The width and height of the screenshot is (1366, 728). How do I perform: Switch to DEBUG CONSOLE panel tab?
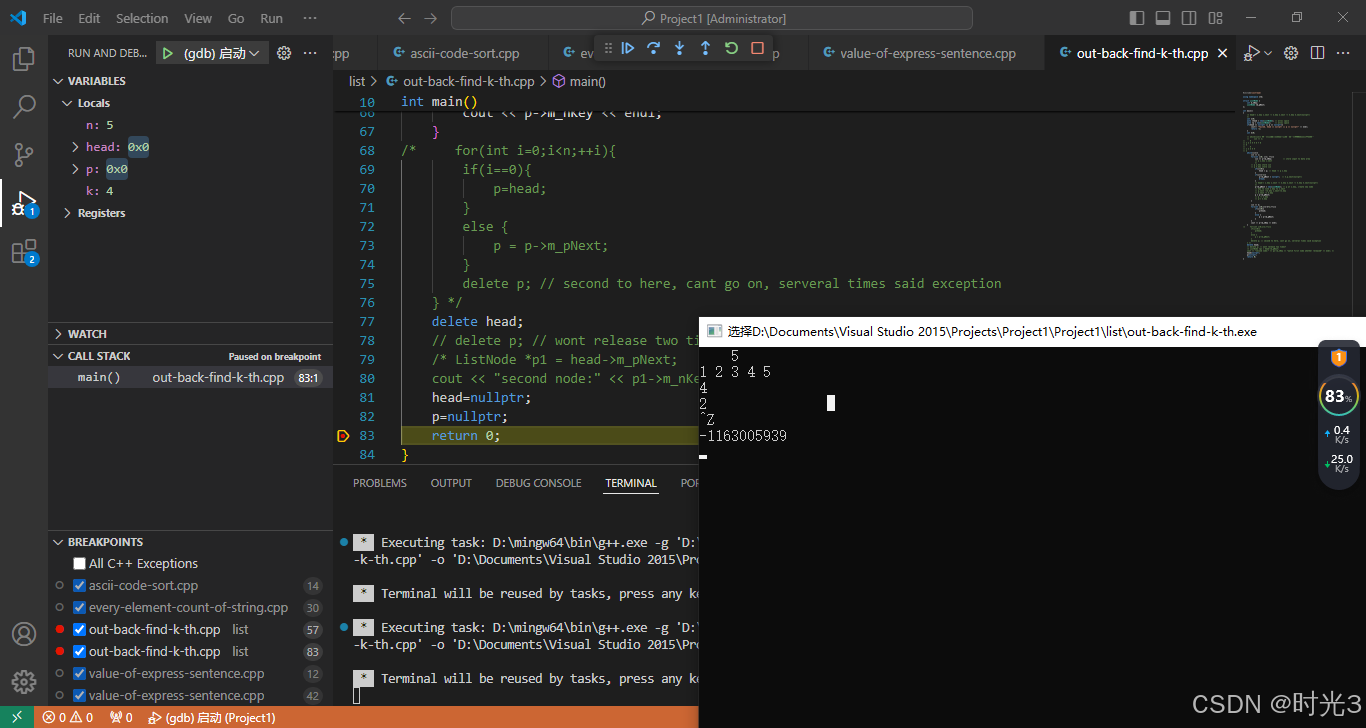click(x=538, y=483)
